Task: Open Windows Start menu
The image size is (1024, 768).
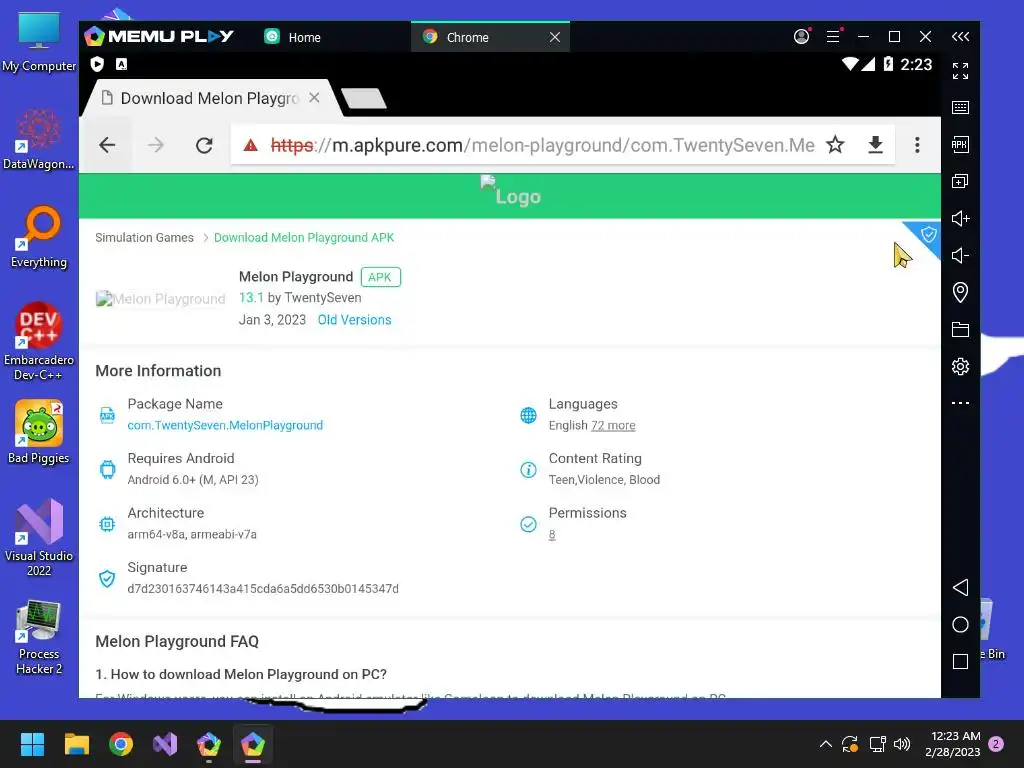Action: pos(32,744)
